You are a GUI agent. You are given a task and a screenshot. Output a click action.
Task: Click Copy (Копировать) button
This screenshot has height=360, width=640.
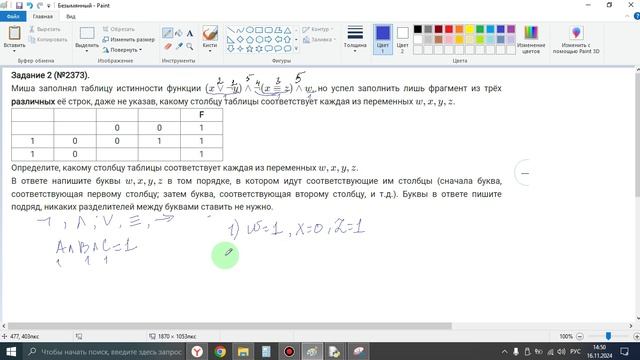48,40
